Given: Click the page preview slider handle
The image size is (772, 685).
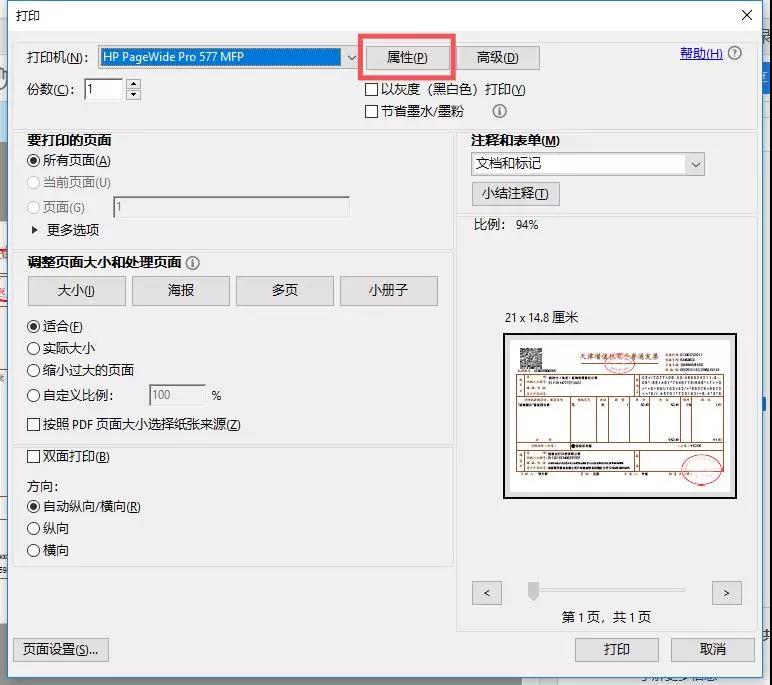Looking at the screenshot, I should tap(534, 592).
